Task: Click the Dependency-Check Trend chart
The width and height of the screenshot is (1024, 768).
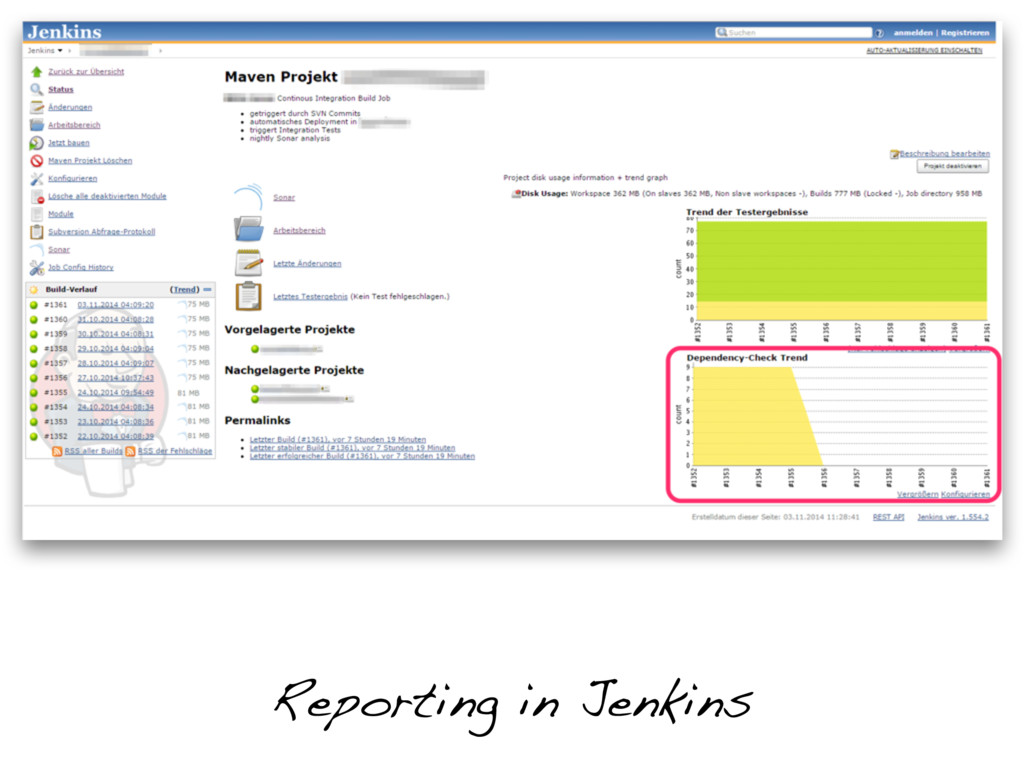Action: pyautogui.click(x=833, y=421)
